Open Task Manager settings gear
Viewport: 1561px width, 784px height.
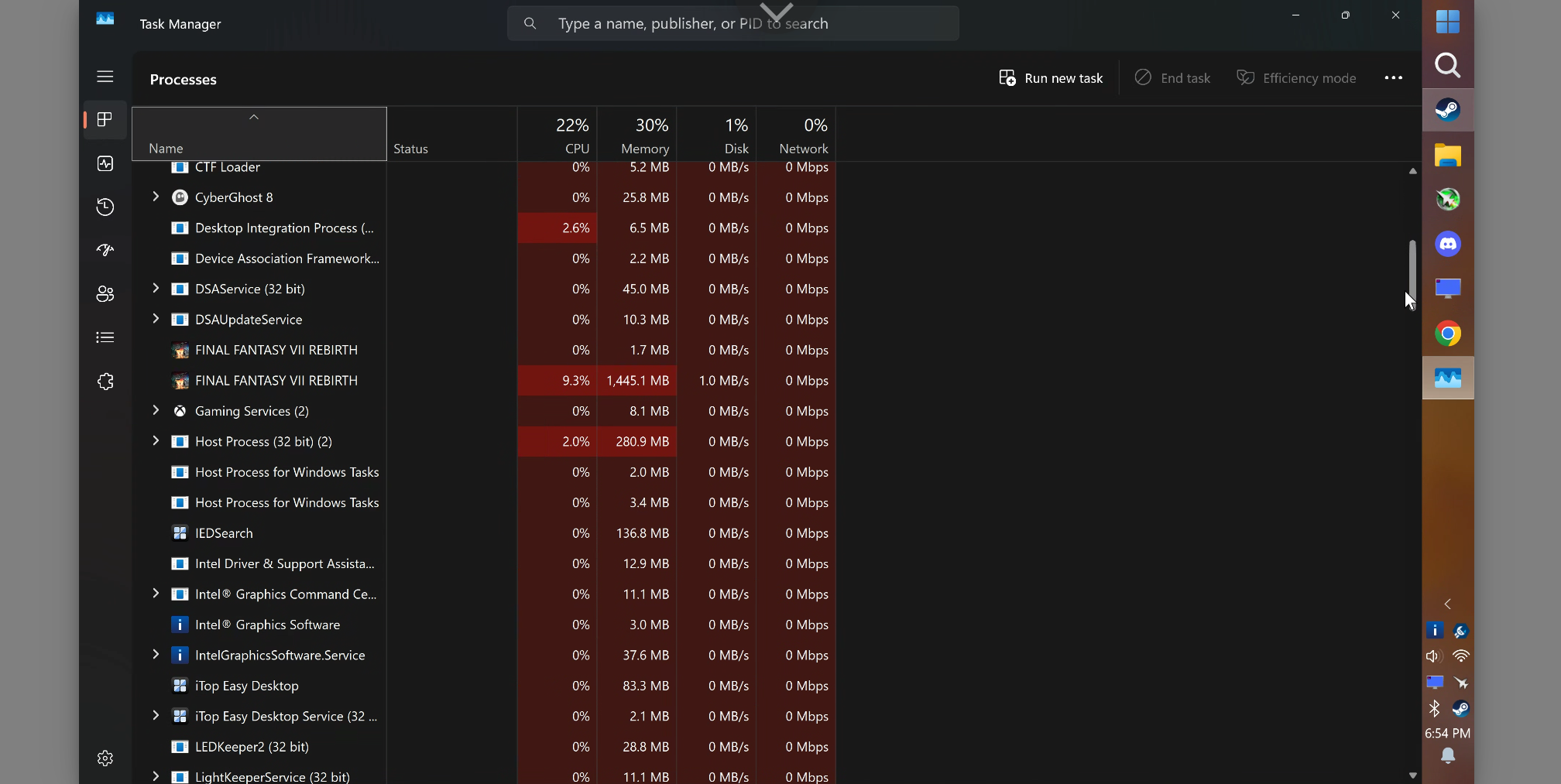tap(105, 758)
